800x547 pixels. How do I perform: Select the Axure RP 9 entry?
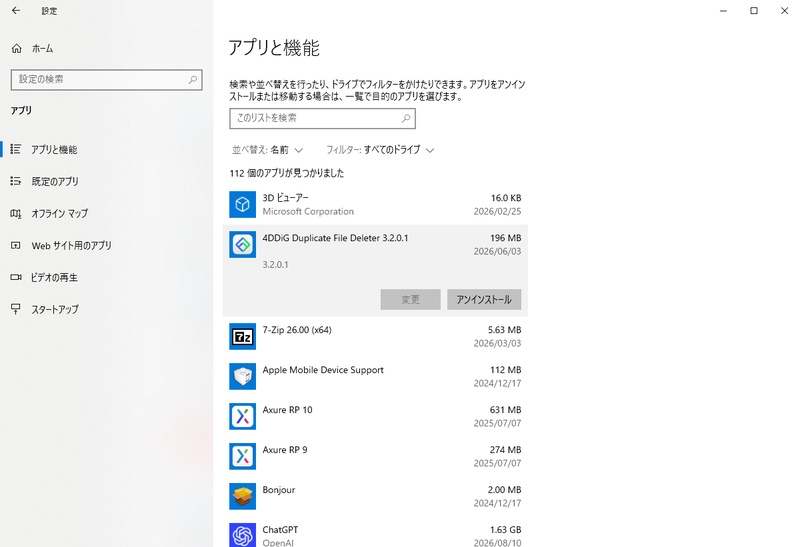coord(375,456)
